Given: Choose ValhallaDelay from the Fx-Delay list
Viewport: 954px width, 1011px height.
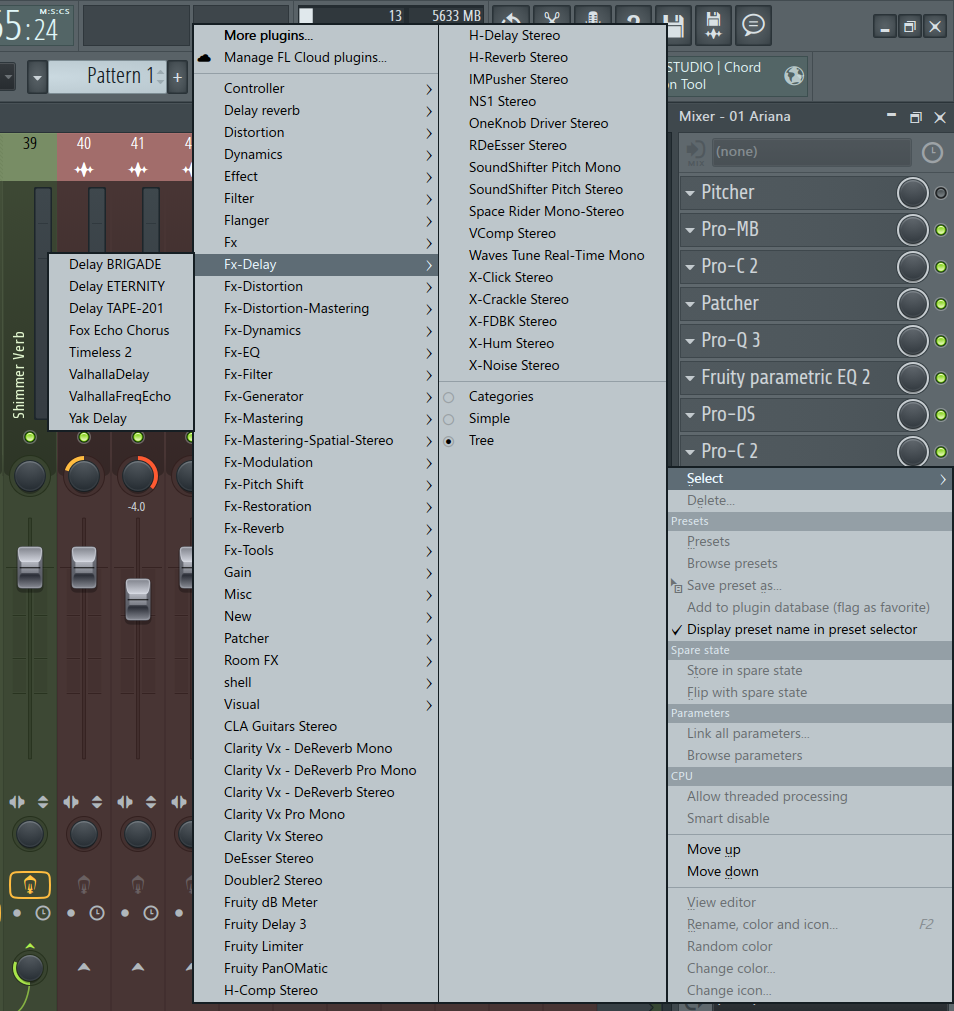Looking at the screenshot, I should [x=109, y=375].
